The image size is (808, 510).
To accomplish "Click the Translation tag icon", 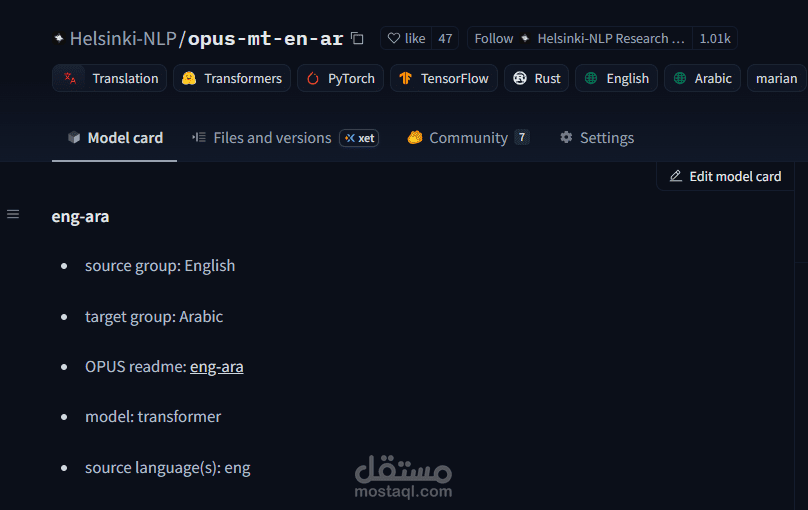I will 70,78.
